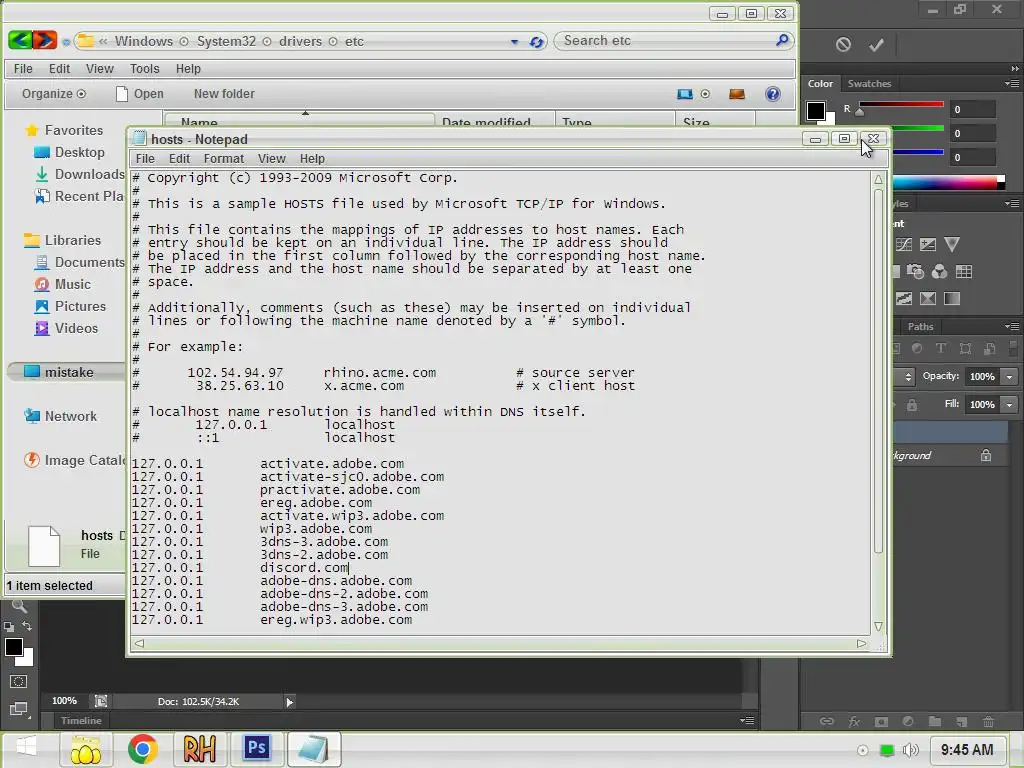Add a Photo Filter adjustment in Photoshop
This screenshot has width=1024, height=768.
[916, 272]
